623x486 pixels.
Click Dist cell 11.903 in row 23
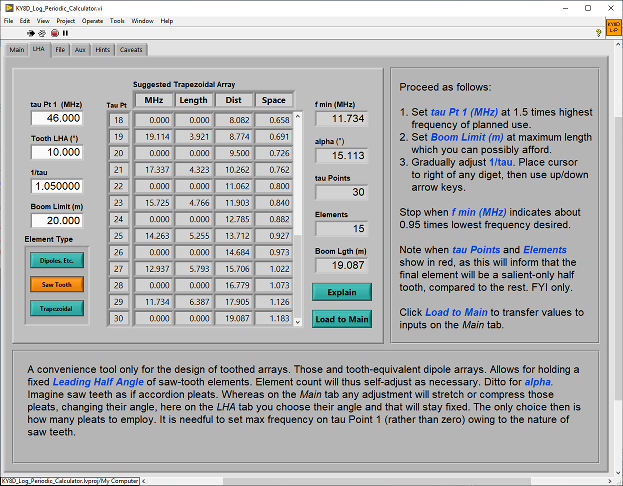click(234, 203)
